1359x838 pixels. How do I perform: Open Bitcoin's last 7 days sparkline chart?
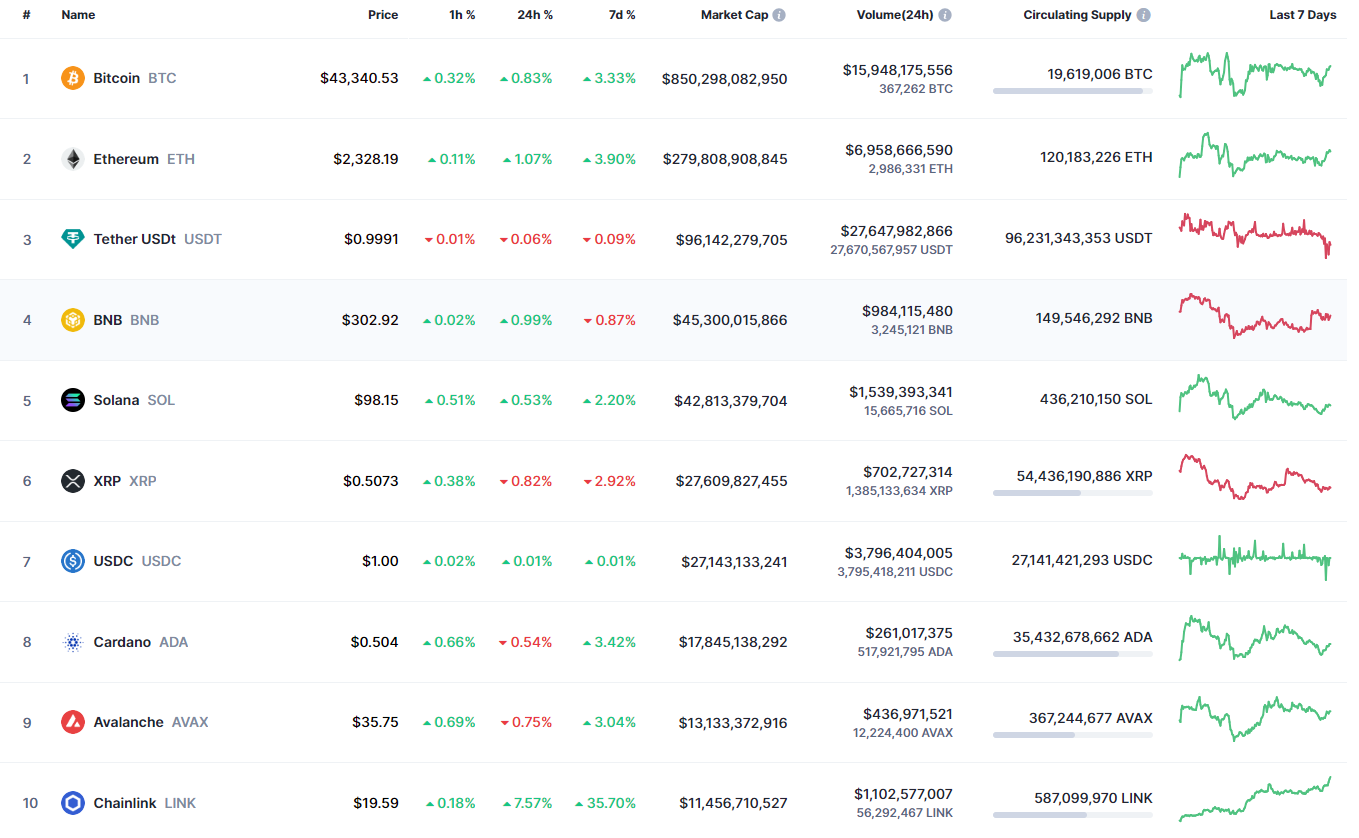(1255, 75)
